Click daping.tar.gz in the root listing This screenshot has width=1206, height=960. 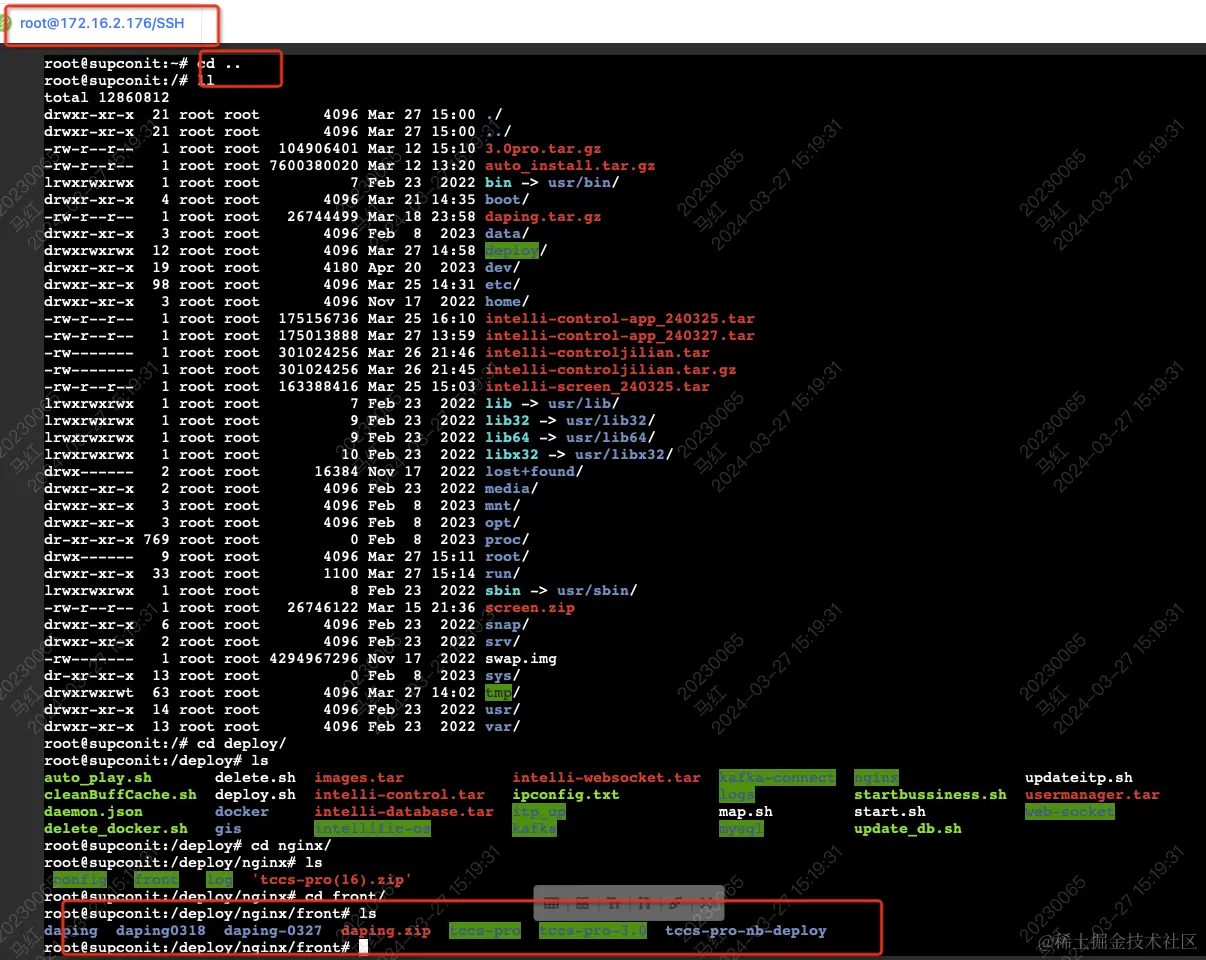pos(543,216)
